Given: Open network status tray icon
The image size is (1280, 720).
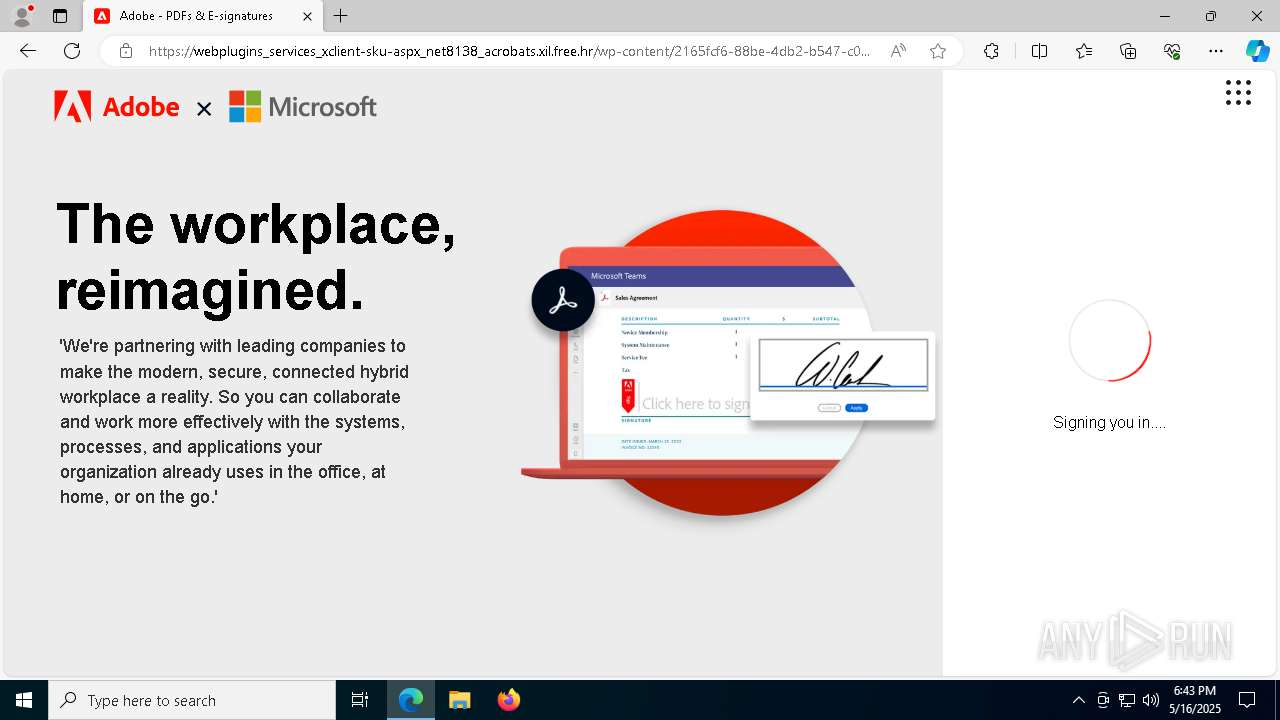Looking at the screenshot, I should (1127, 700).
